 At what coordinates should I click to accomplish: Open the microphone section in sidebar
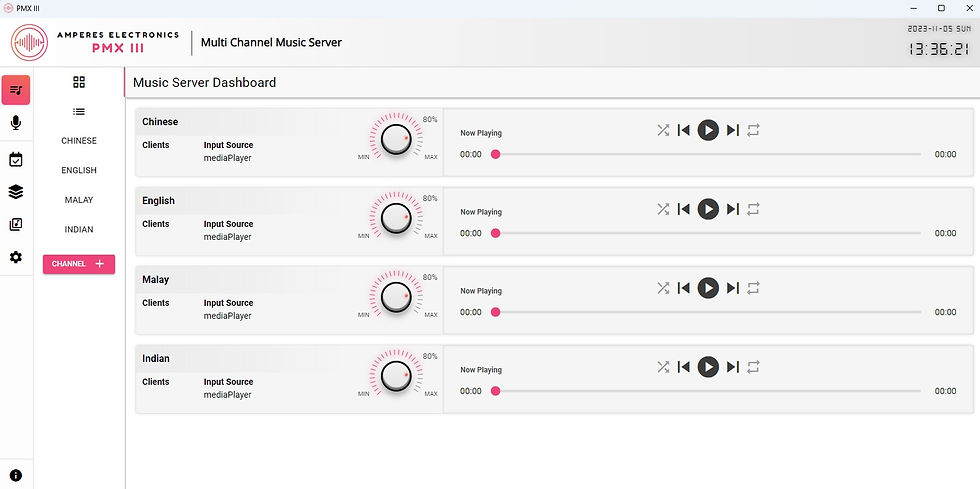coord(16,123)
